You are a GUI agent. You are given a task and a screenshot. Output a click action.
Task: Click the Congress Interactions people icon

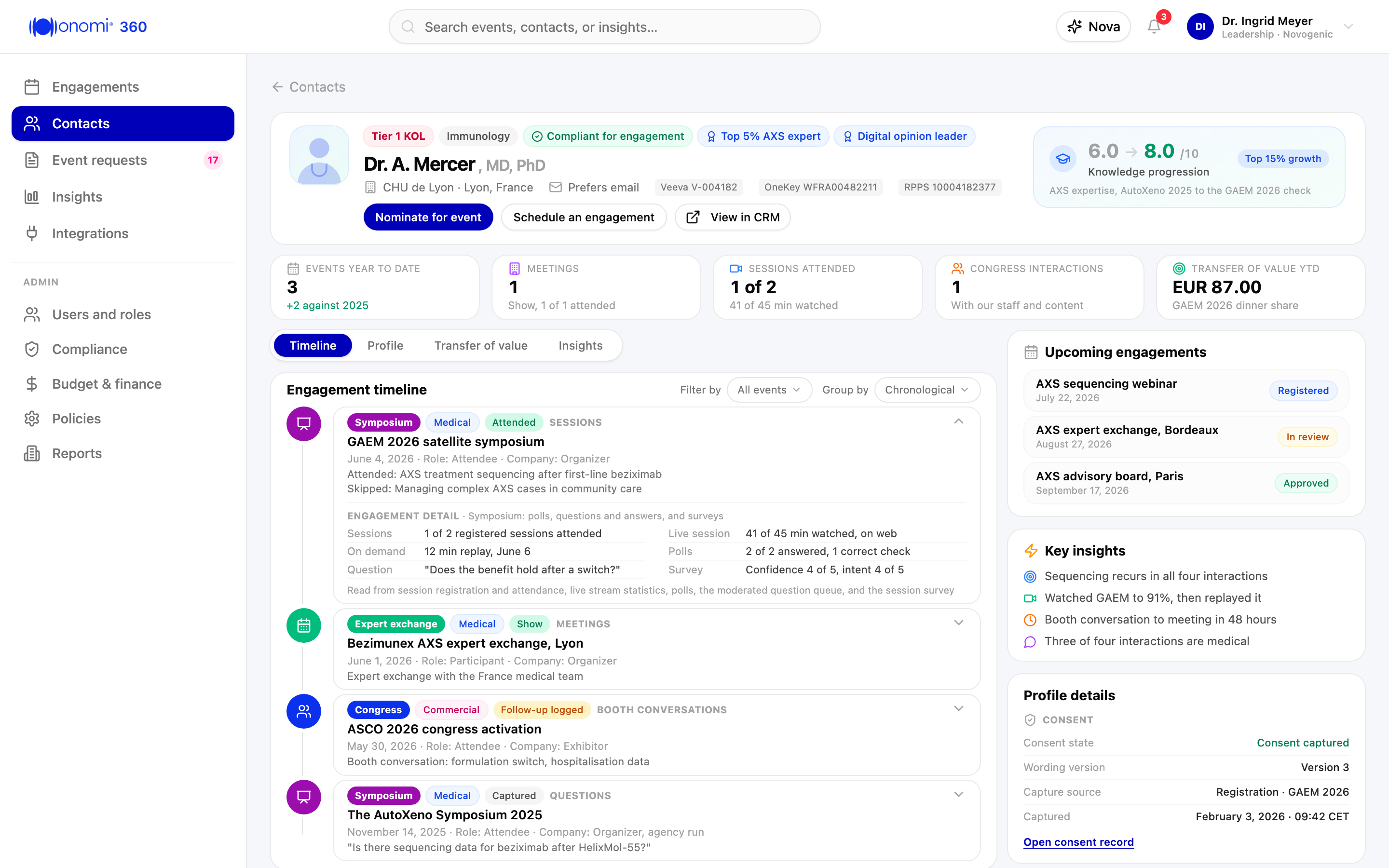pos(957,269)
